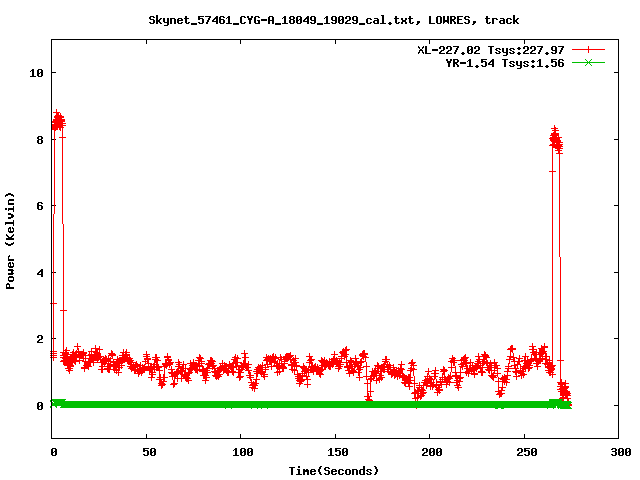Click the Power (Kelvin) y-axis label

pyautogui.click(x=10, y=240)
